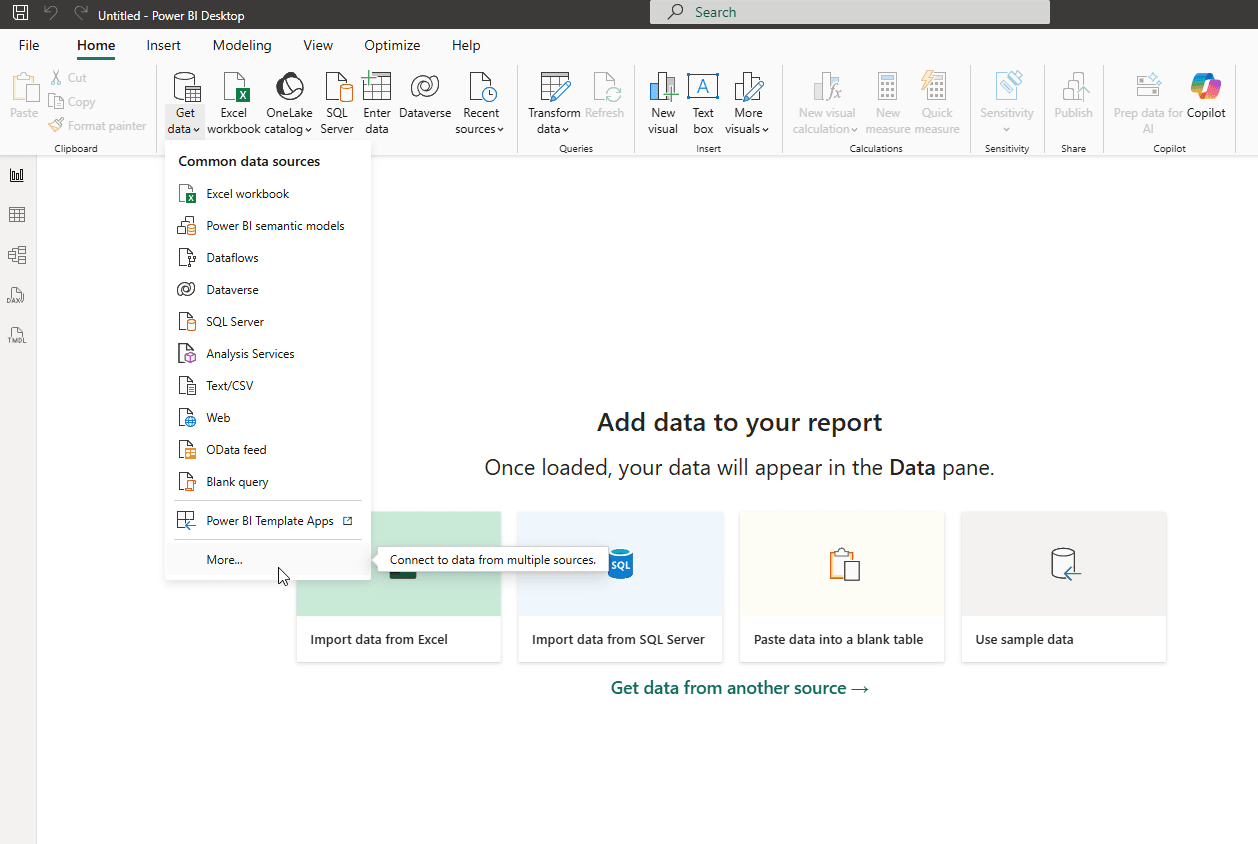Open Power BI Template Apps link
1258x844 pixels.
(268, 521)
